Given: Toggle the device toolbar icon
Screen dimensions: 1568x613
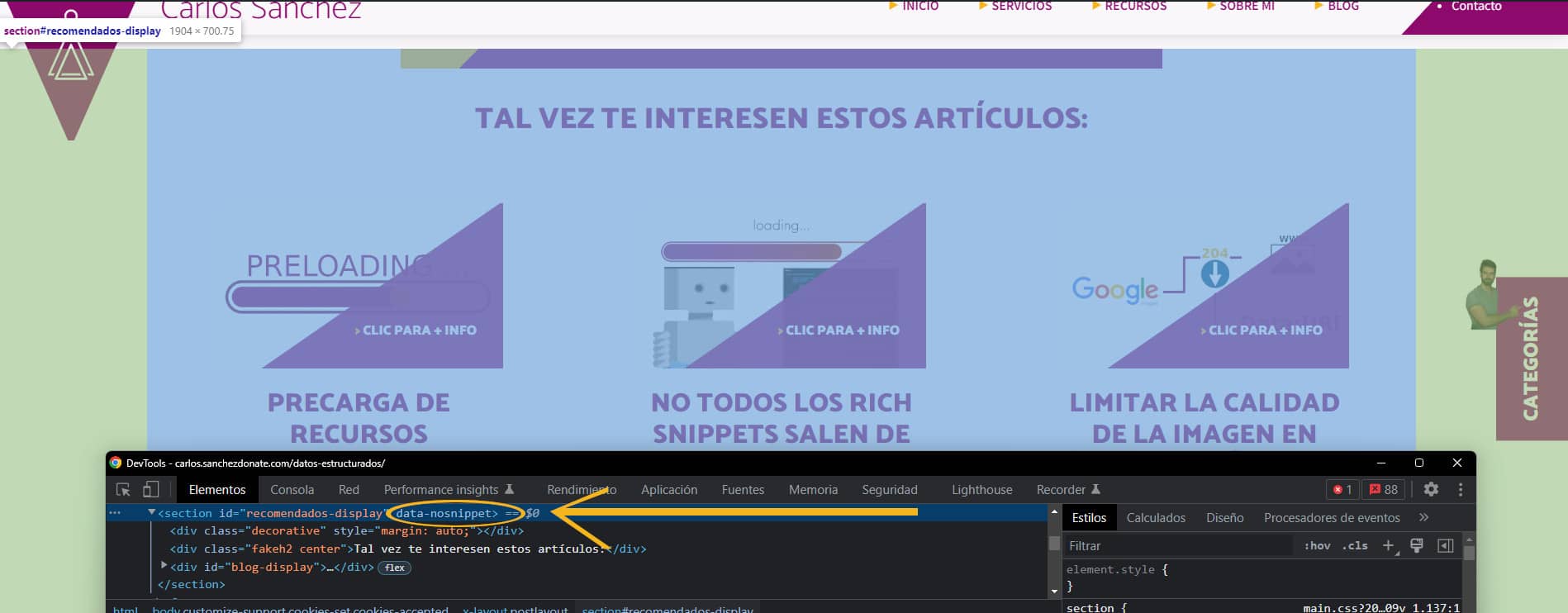Looking at the screenshot, I should pyautogui.click(x=150, y=489).
